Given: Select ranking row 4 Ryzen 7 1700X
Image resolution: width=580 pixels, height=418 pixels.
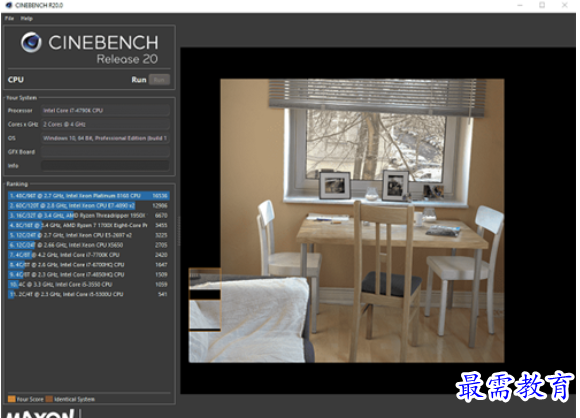Looking at the screenshot, I should (x=89, y=225).
